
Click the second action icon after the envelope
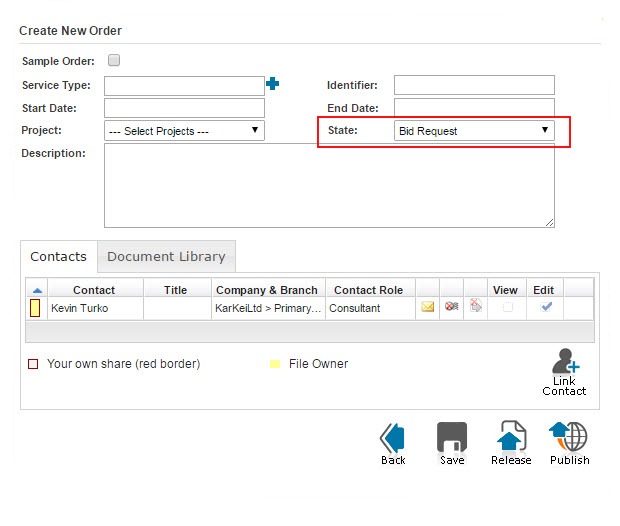tap(452, 307)
